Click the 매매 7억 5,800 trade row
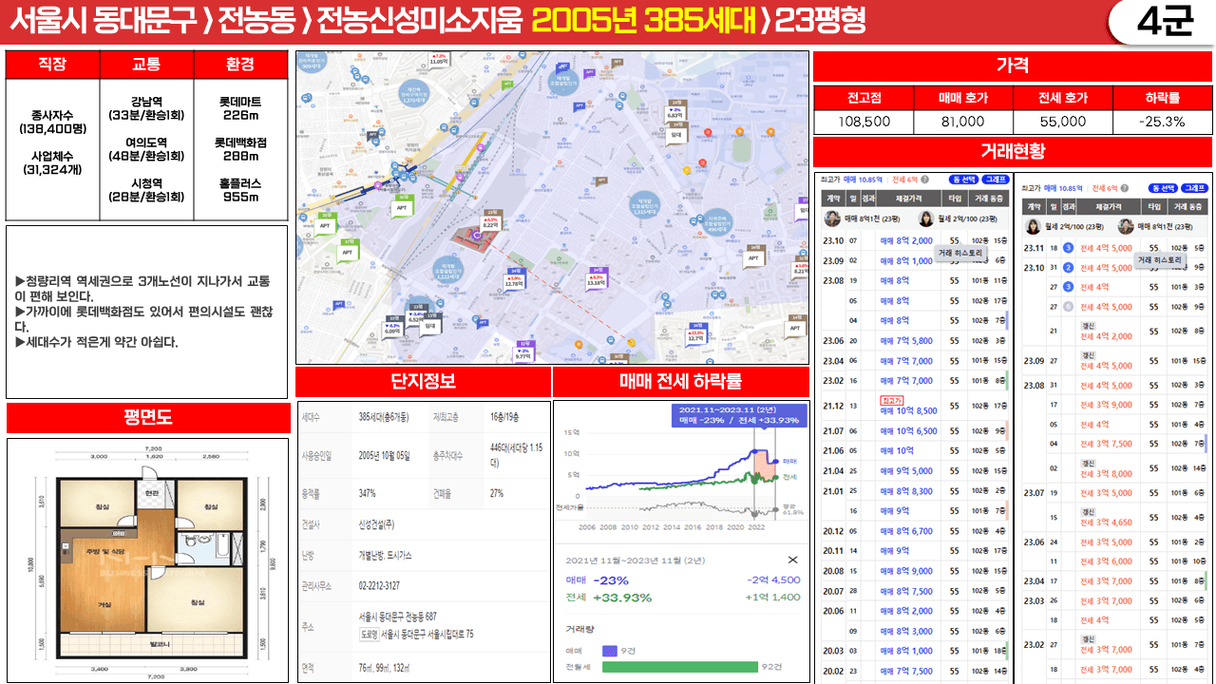The image size is (1216, 684). [x=915, y=341]
